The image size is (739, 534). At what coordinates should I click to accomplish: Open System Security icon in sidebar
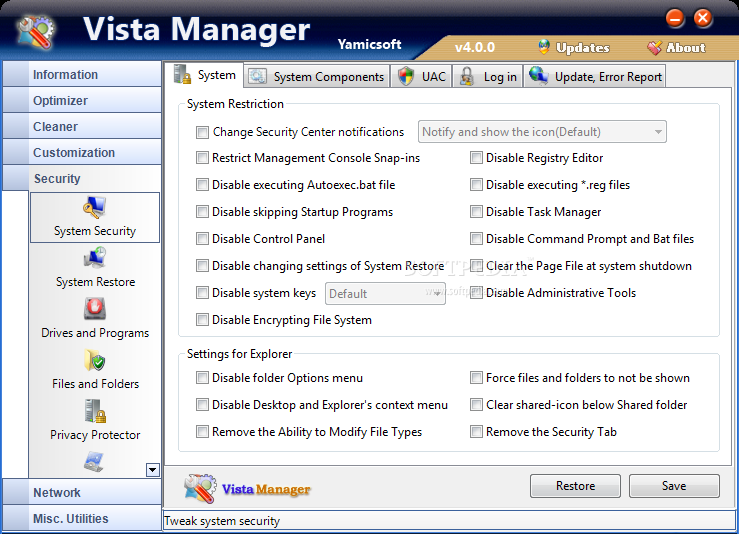pyautogui.click(x=95, y=207)
